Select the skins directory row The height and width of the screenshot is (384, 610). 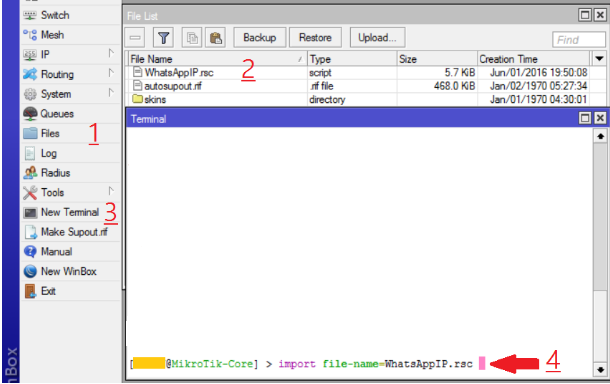[366, 99]
